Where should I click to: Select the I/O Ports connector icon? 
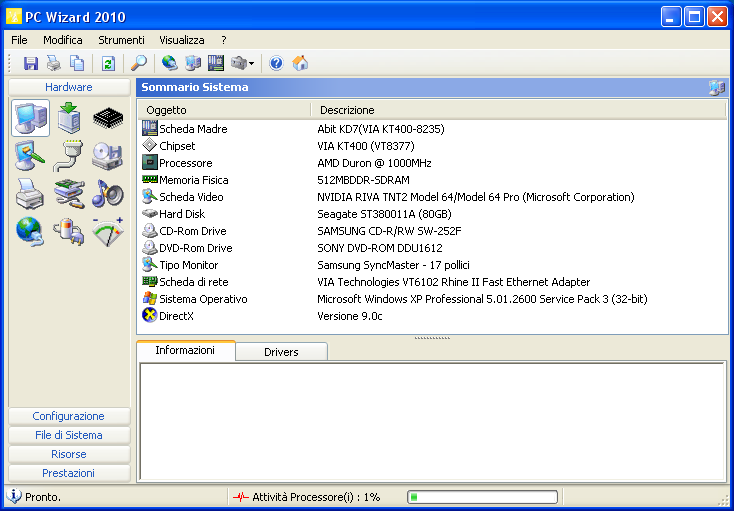69,155
